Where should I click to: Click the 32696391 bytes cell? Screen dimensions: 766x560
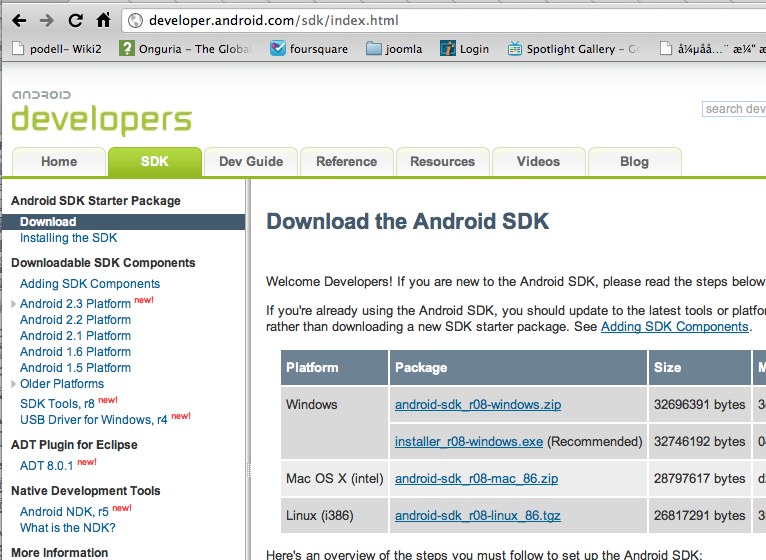coord(700,405)
